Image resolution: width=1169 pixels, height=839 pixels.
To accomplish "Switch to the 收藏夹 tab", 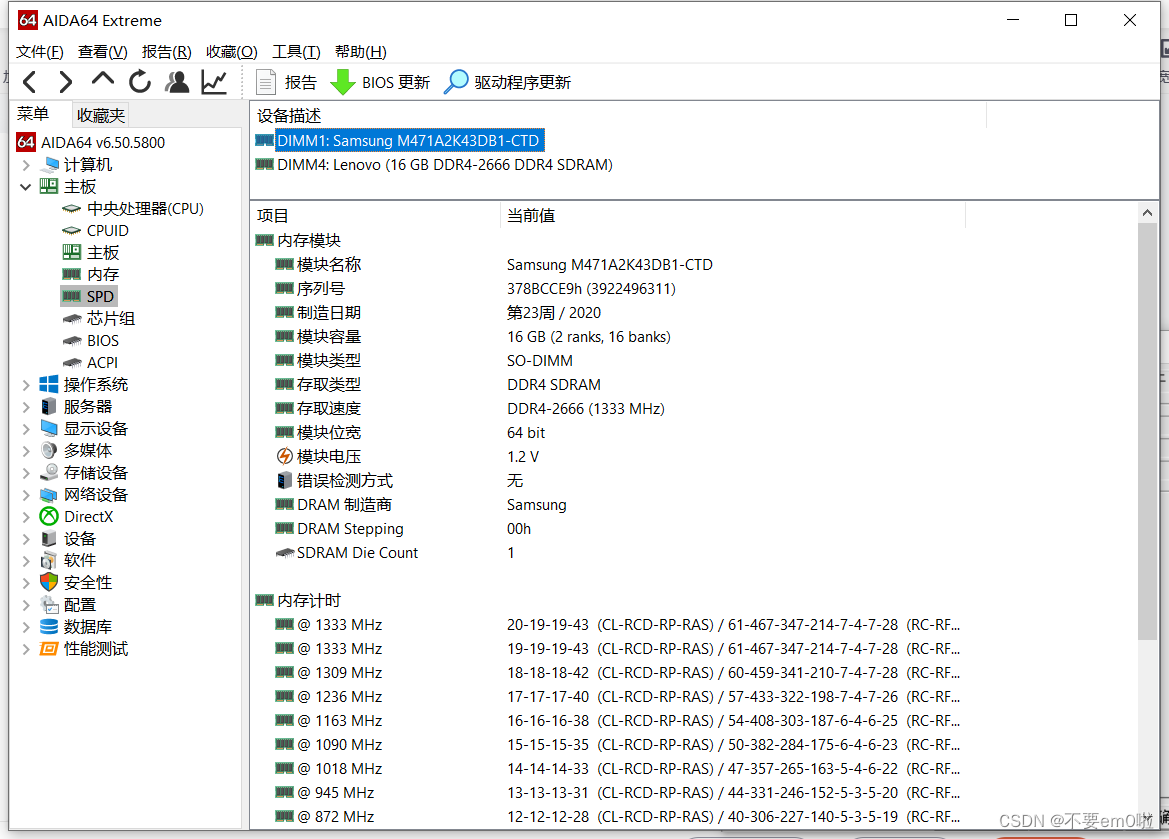I will point(101,116).
